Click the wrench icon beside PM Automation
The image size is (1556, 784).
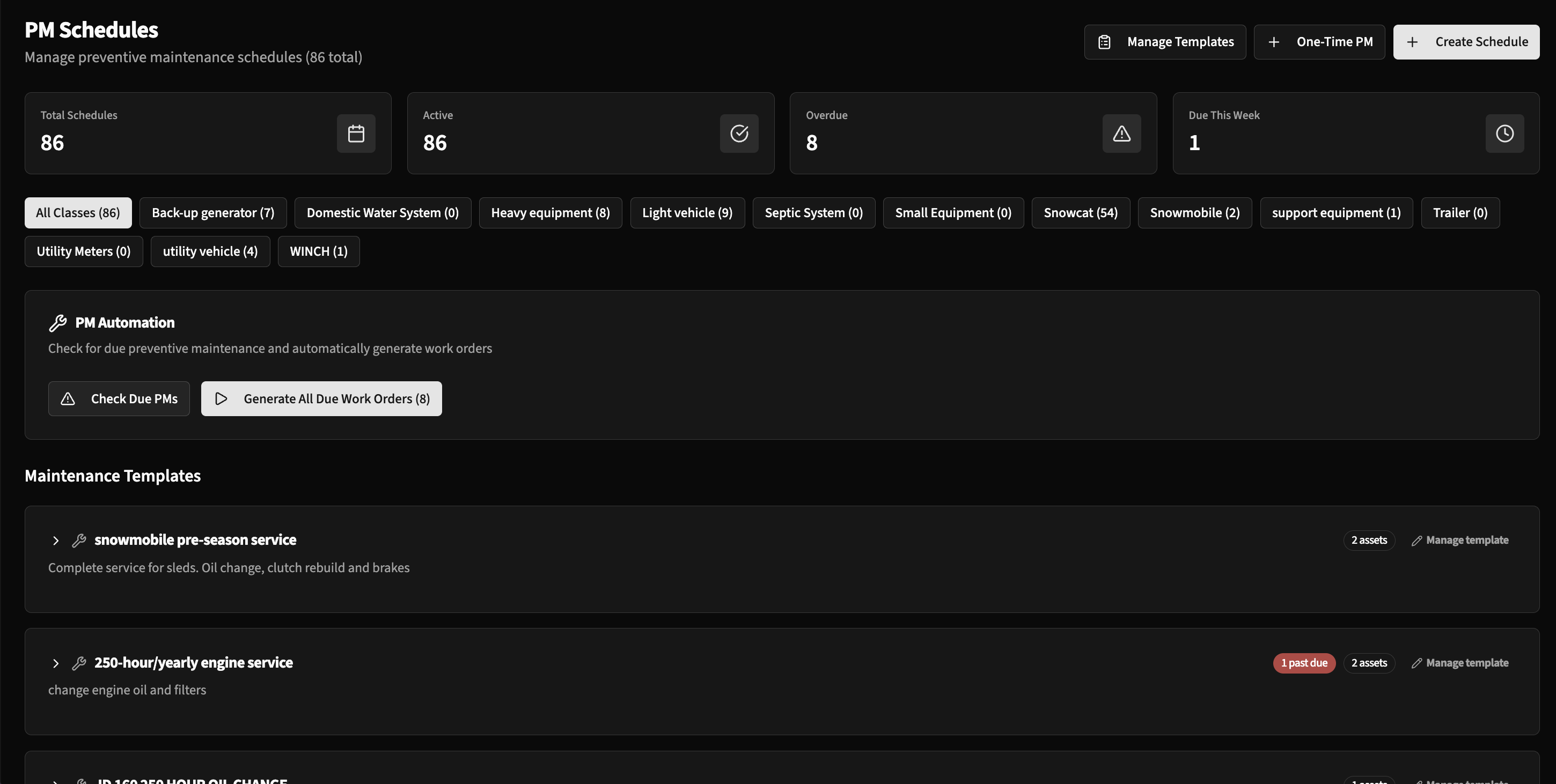click(x=57, y=323)
